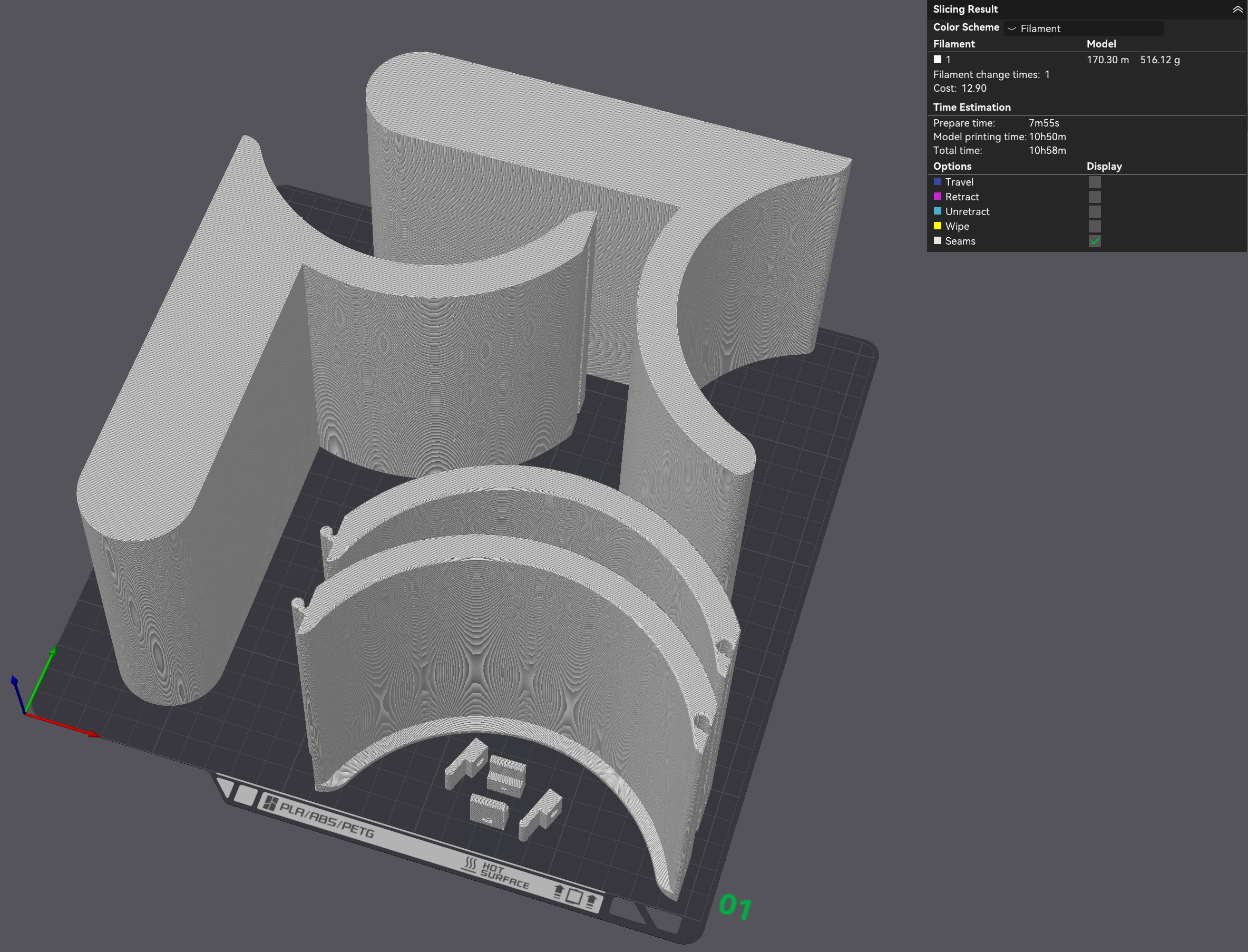
Task: Click the Prepare time 7m55s value
Action: pos(1044,123)
